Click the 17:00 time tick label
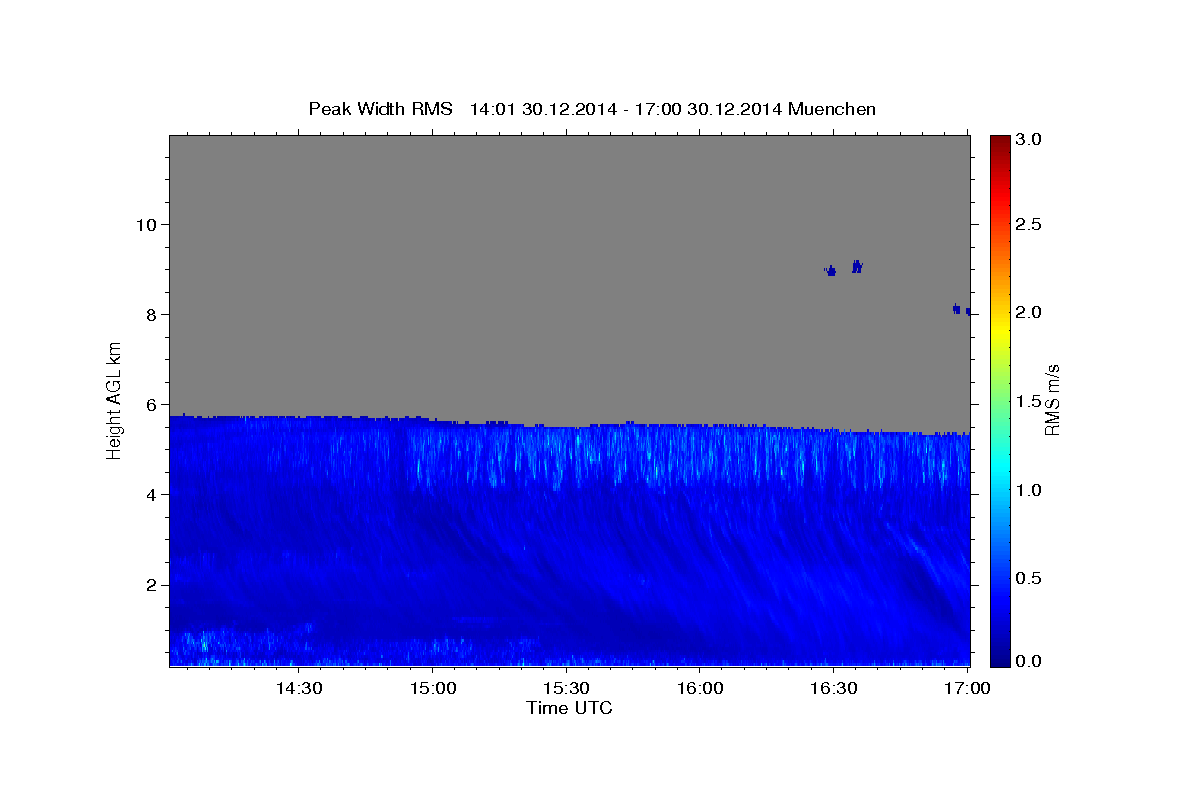This screenshot has height=800, width=1200. click(x=967, y=688)
